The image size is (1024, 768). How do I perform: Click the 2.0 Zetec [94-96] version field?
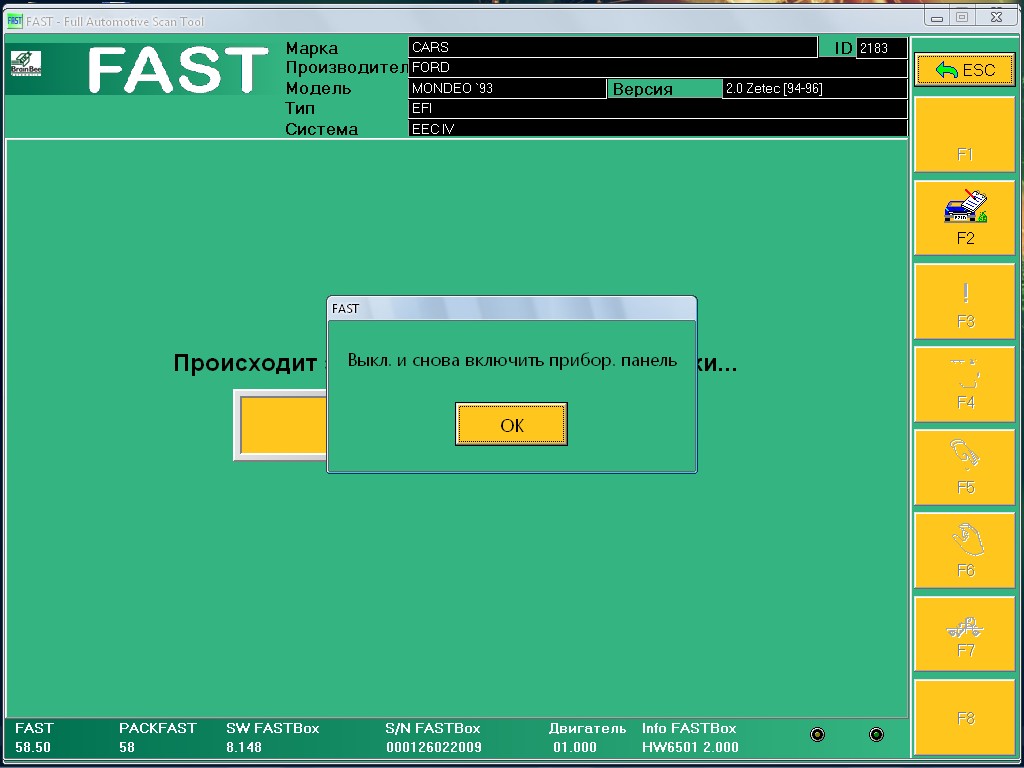pyautogui.click(x=815, y=88)
